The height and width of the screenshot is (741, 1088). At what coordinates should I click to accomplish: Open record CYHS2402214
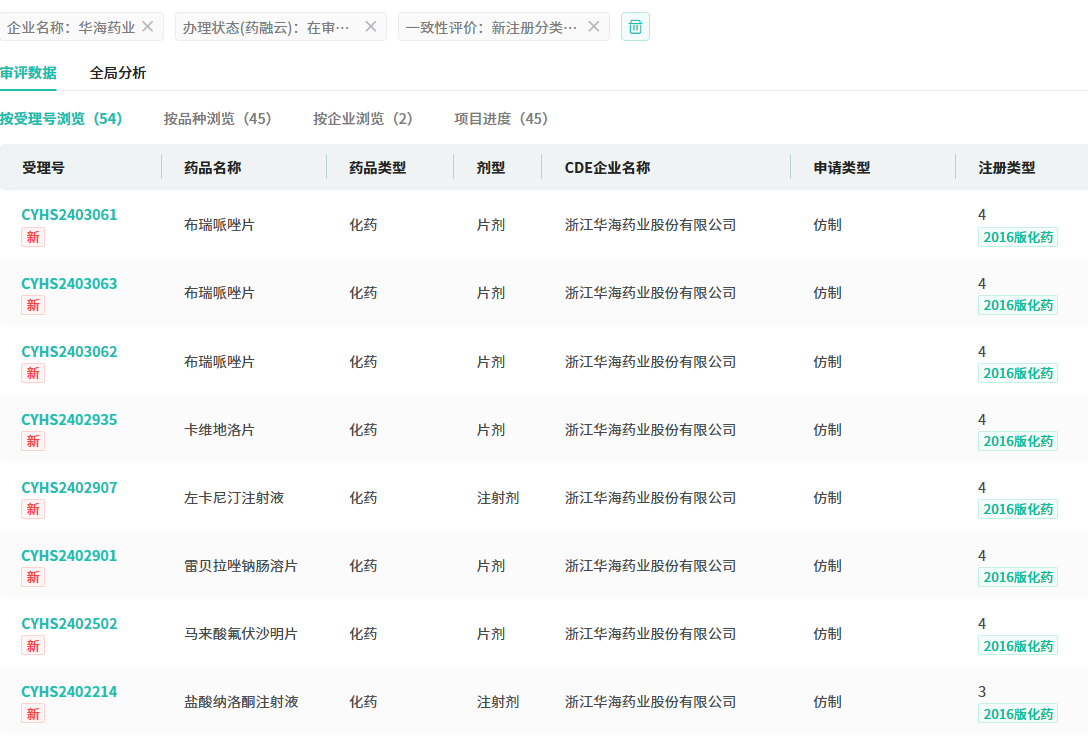[69, 692]
